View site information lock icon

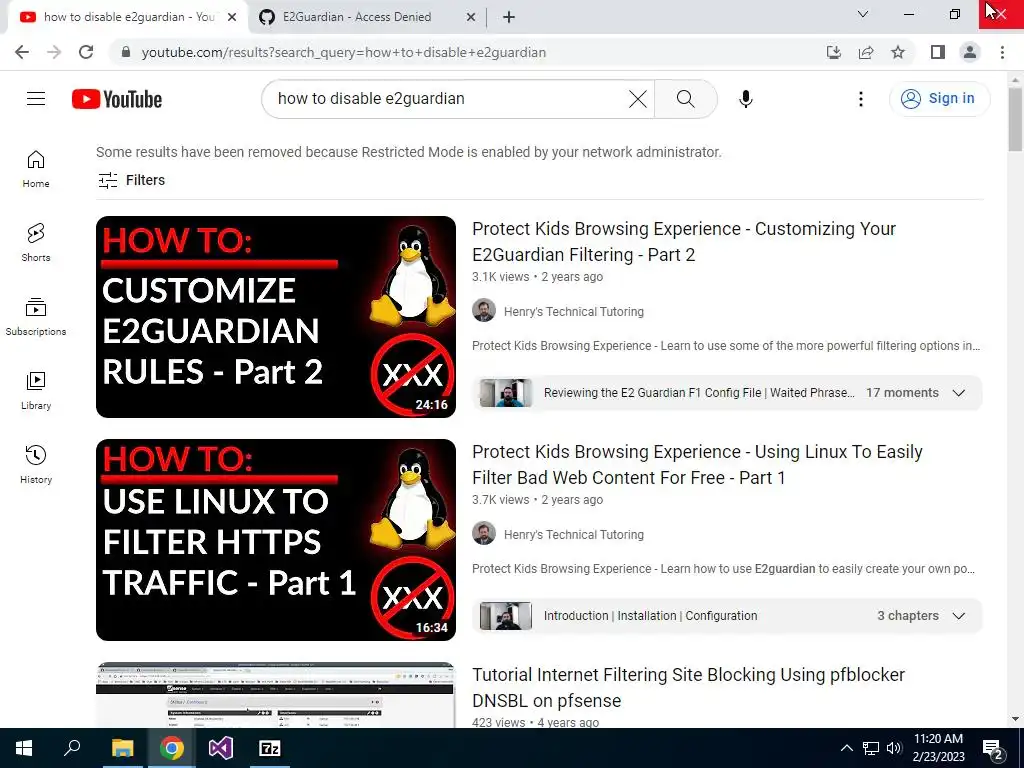point(127,52)
